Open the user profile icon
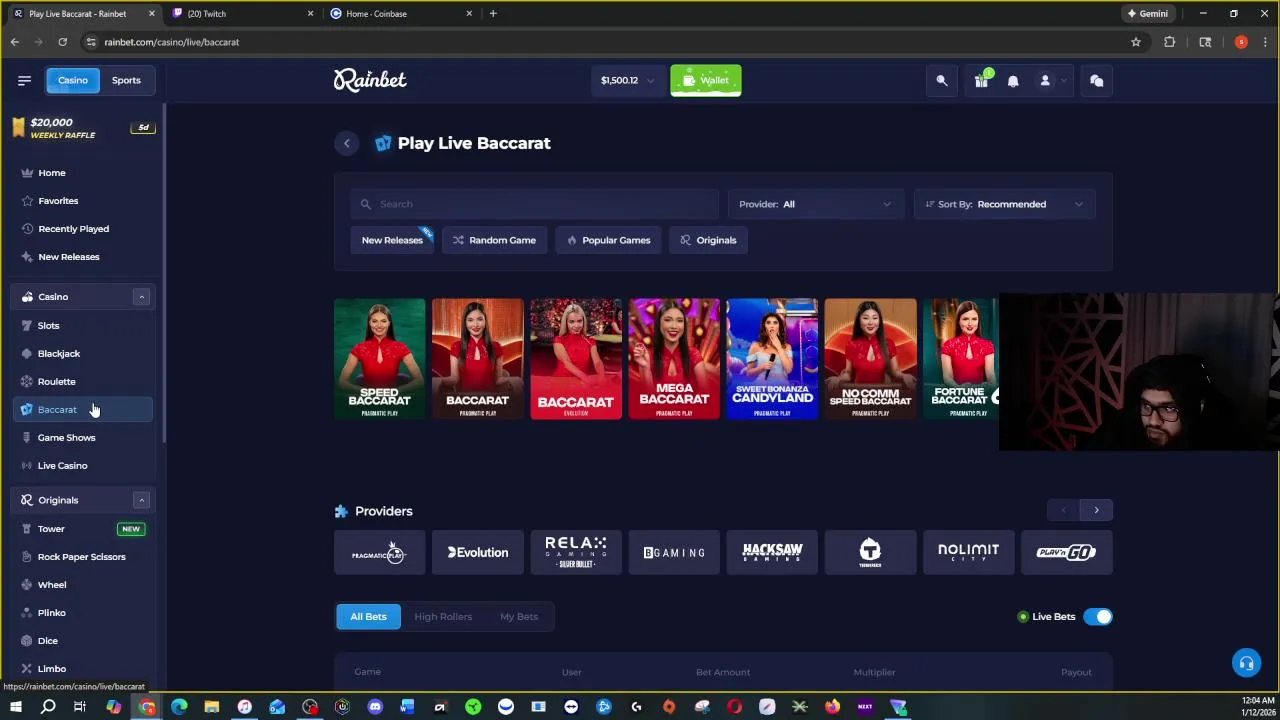 pyautogui.click(x=1045, y=80)
